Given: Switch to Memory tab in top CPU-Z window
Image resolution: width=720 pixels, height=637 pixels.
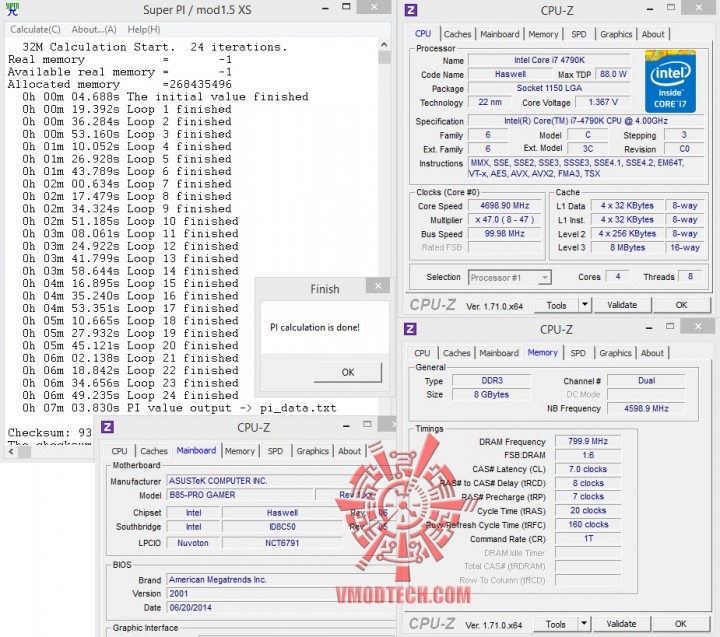Looking at the screenshot, I should click(543, 34).
